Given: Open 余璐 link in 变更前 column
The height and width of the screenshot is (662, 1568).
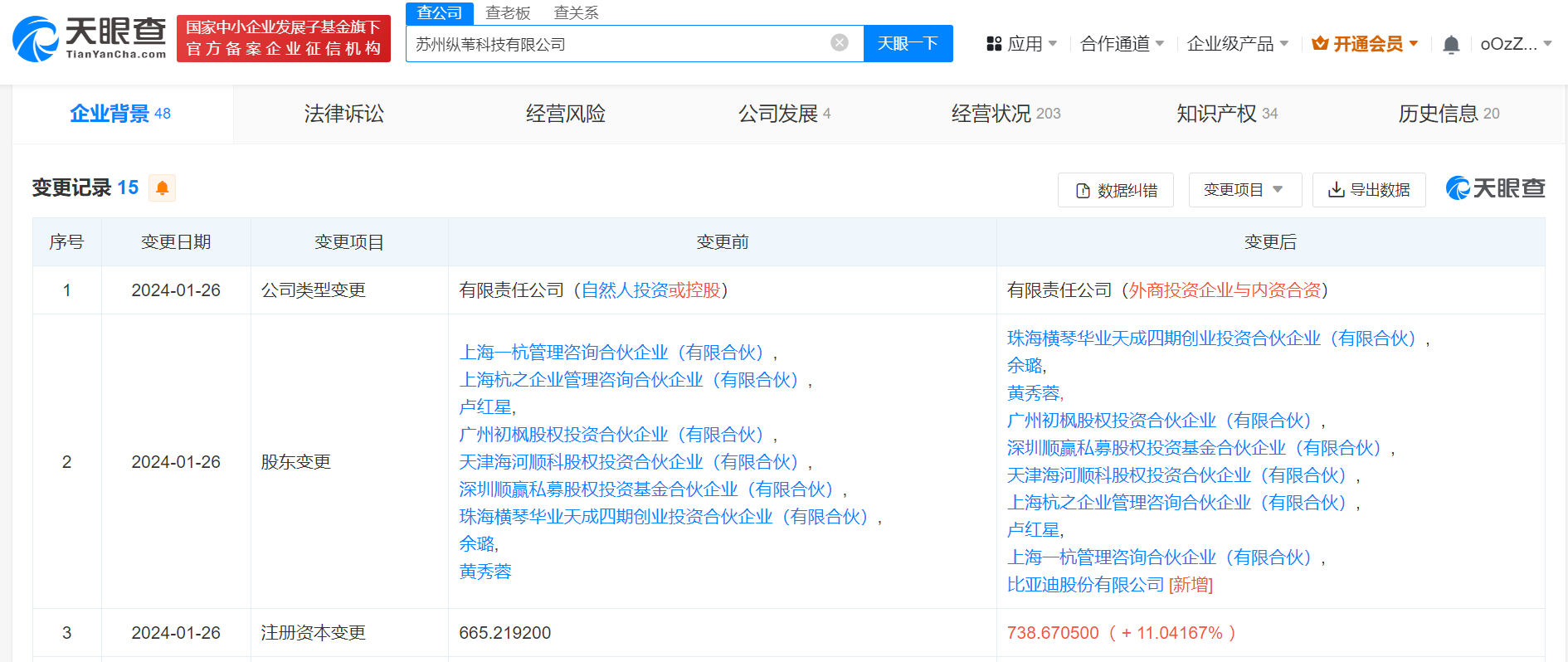Looking at the screenshot, I should 476,544.
